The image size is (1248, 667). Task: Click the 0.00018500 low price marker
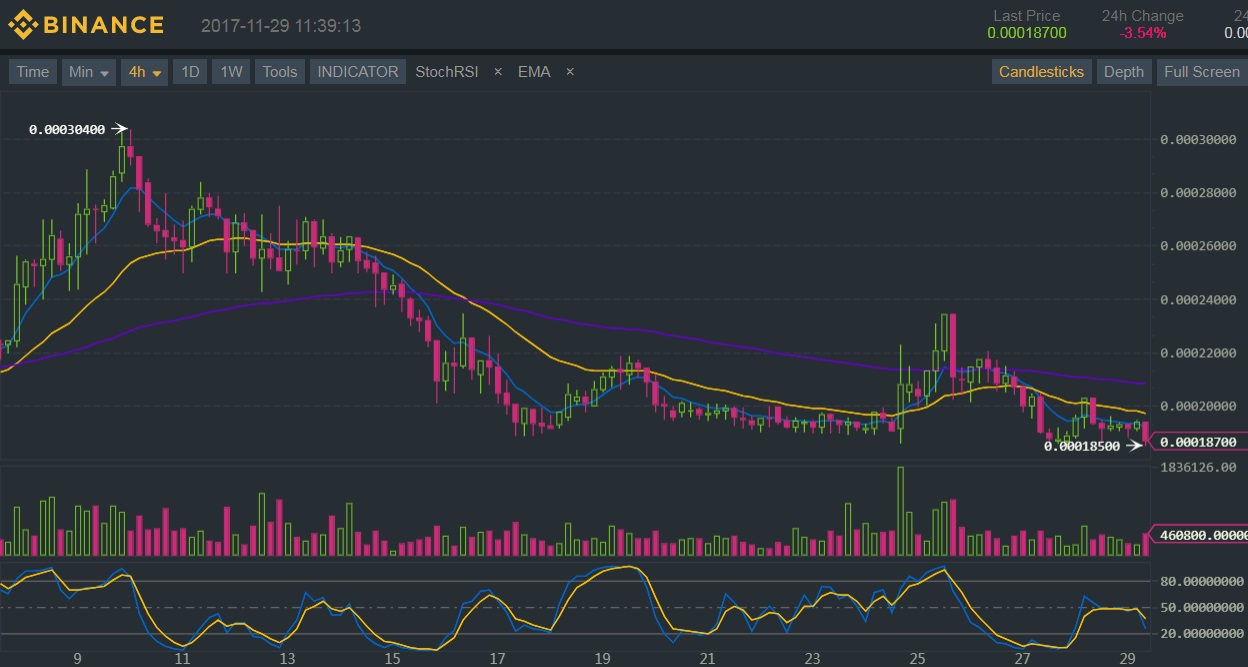pos(1082,446)
